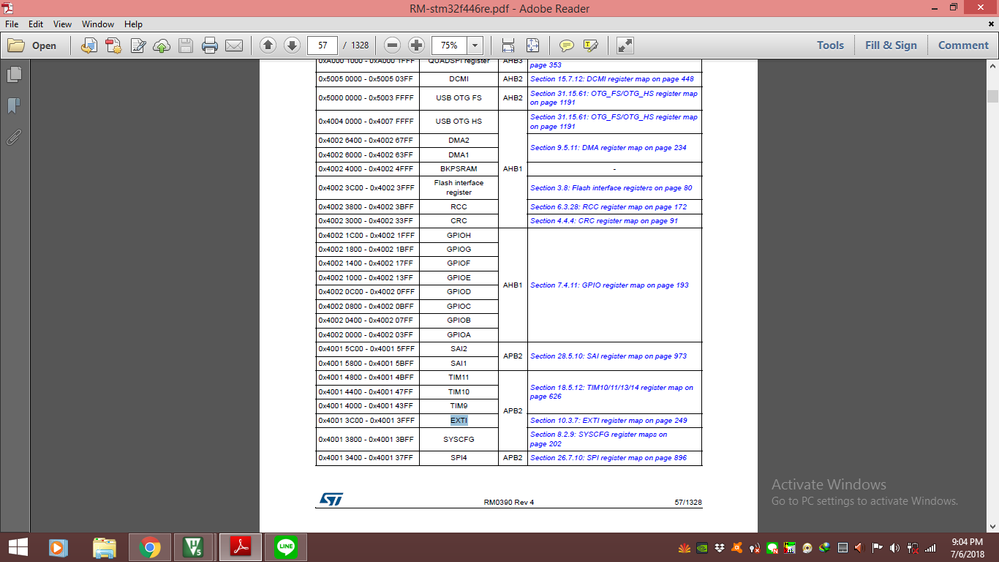Open the zoom level dropdown arrow
Image resolution: width=999 pixels, height=562 pixels.
[475, 45]
